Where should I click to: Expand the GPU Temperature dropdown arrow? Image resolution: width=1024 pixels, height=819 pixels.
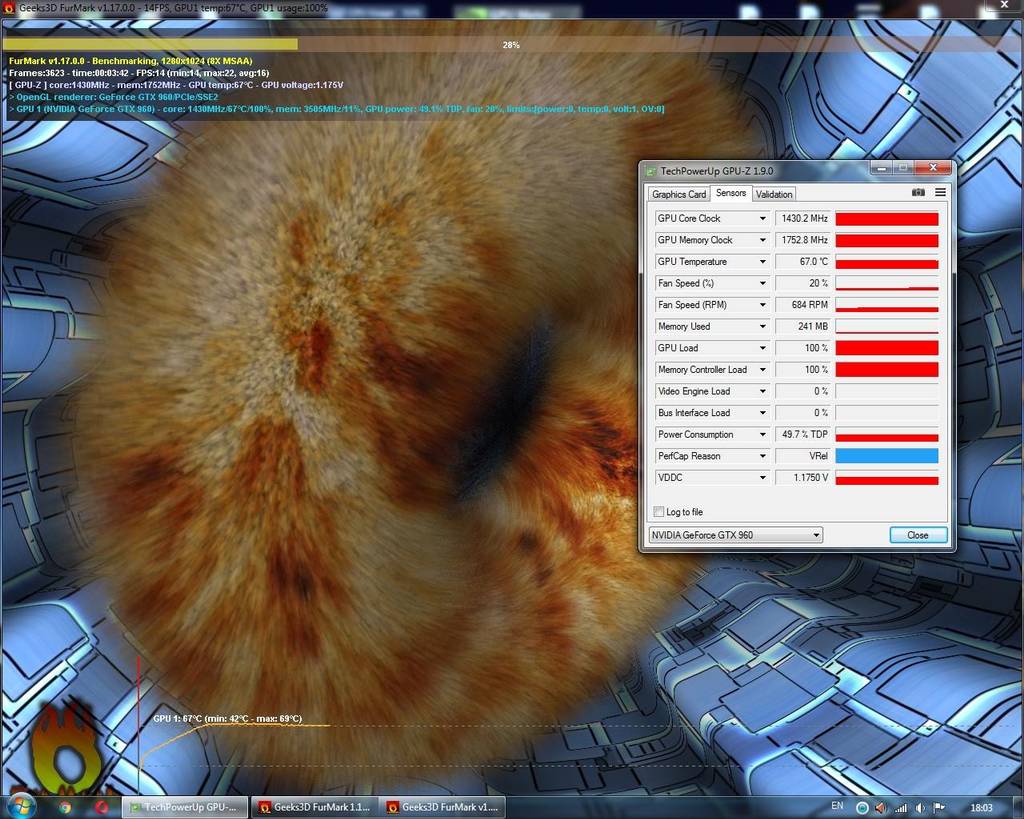762,262
